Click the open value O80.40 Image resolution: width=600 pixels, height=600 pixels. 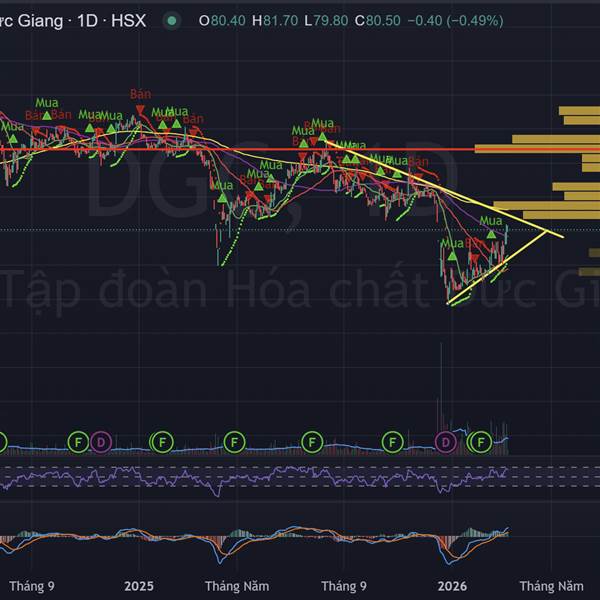222,21
